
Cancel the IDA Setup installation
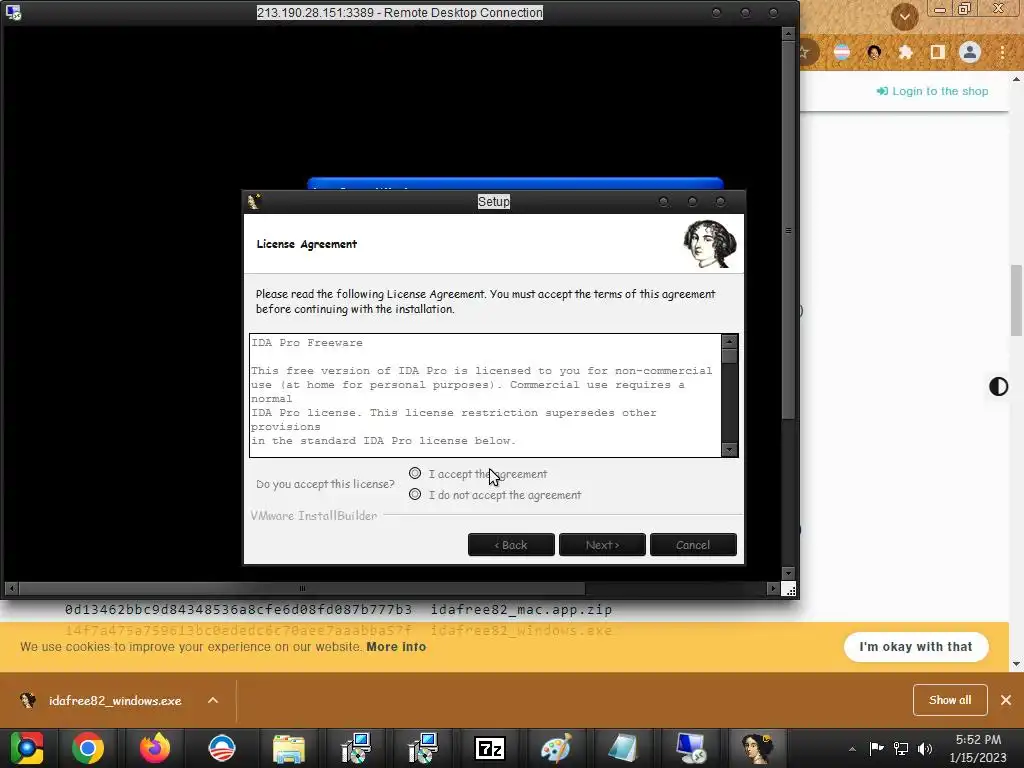click(693, 545)
